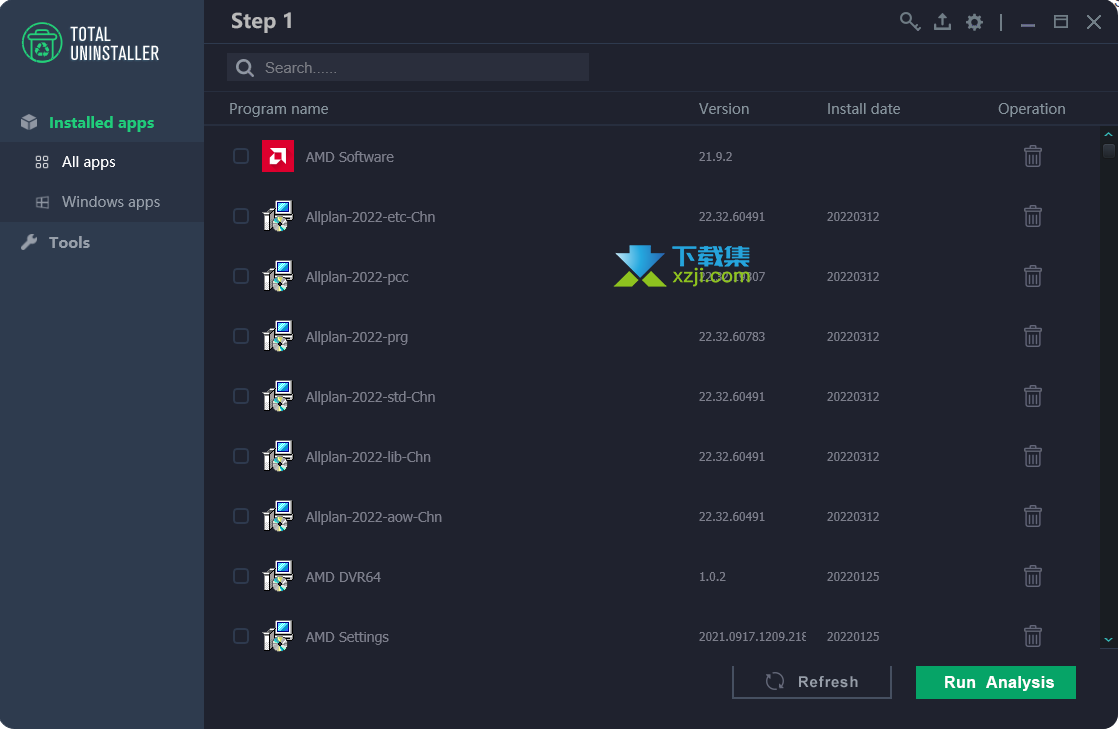Open the Installed apps section

[102, 123]
